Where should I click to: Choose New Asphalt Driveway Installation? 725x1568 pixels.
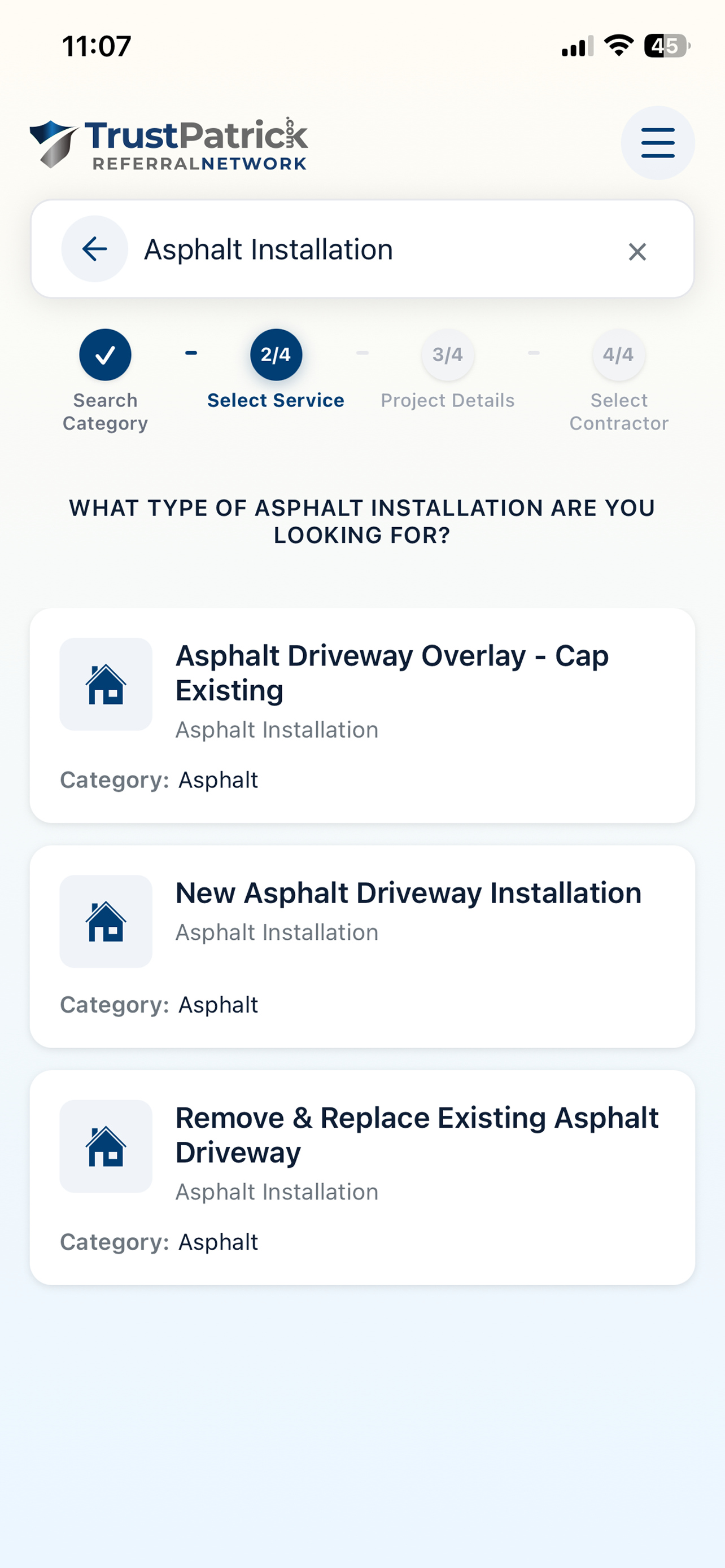coord(362,947)
